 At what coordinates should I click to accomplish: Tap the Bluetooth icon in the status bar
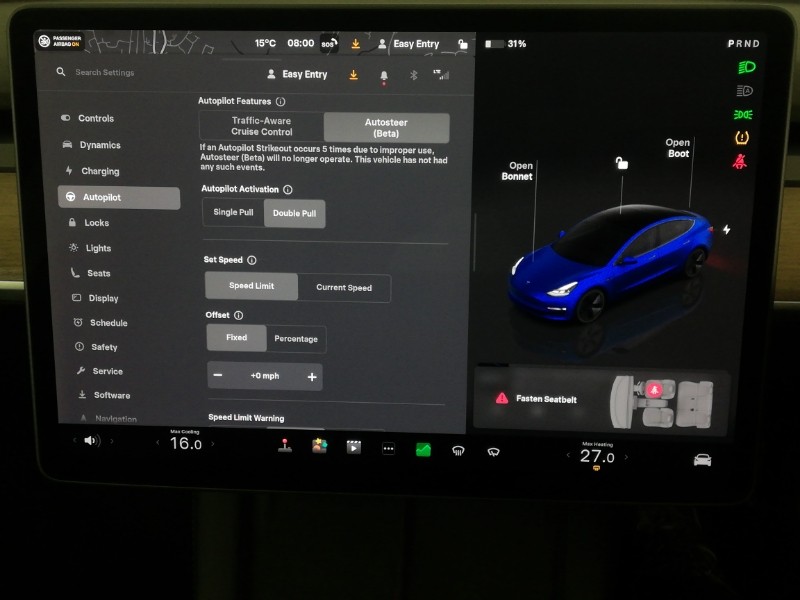point(413,74)
